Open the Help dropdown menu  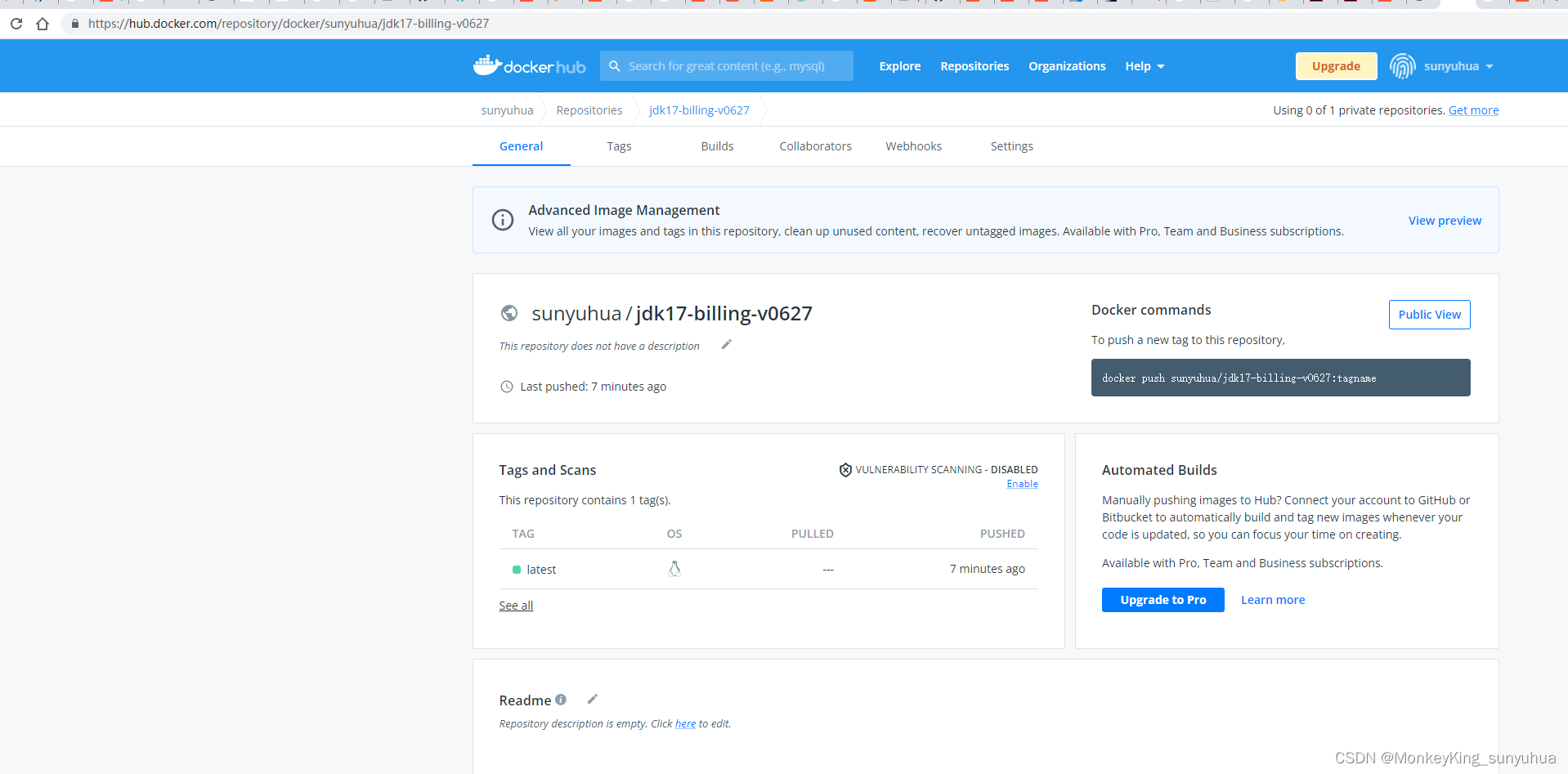[1143, 66]
